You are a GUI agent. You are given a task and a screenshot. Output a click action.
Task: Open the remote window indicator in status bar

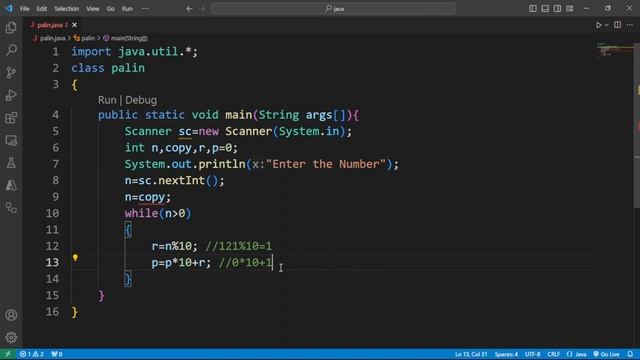pos(7,354)
